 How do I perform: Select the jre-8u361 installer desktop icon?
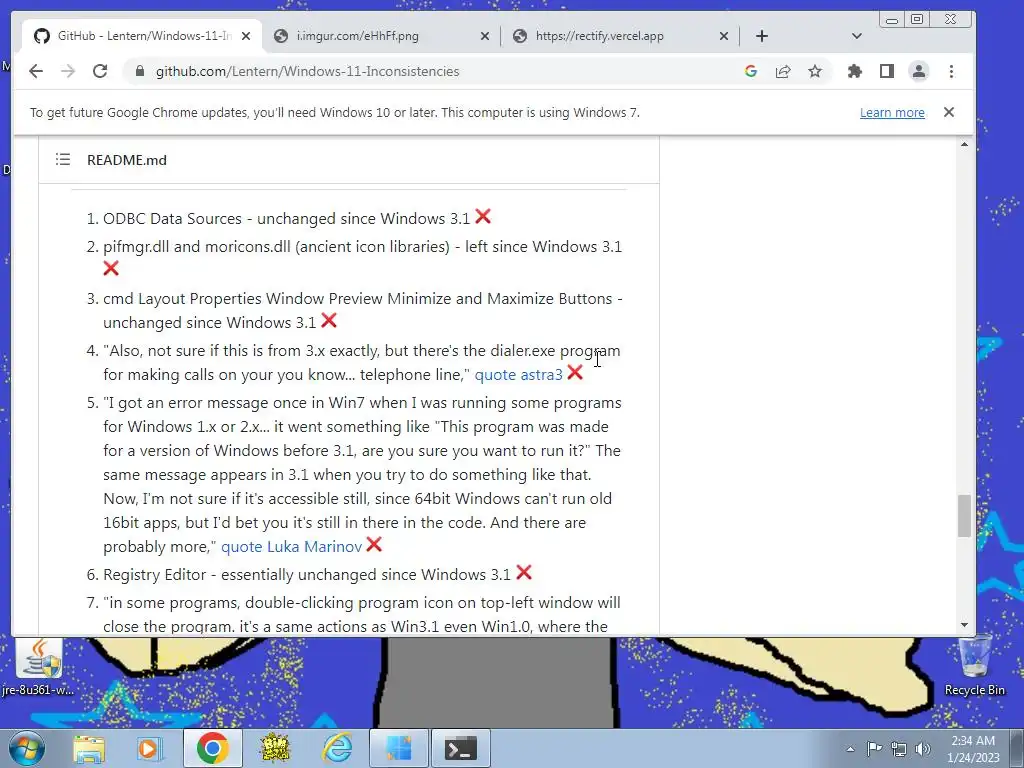(39, 666)
